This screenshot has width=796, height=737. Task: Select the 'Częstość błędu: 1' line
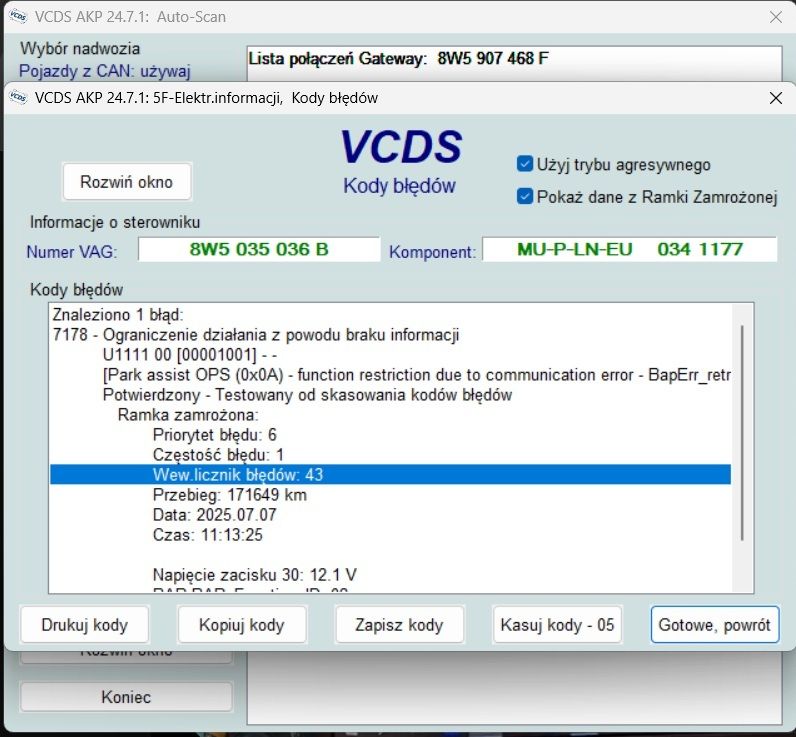click(390, 455)
